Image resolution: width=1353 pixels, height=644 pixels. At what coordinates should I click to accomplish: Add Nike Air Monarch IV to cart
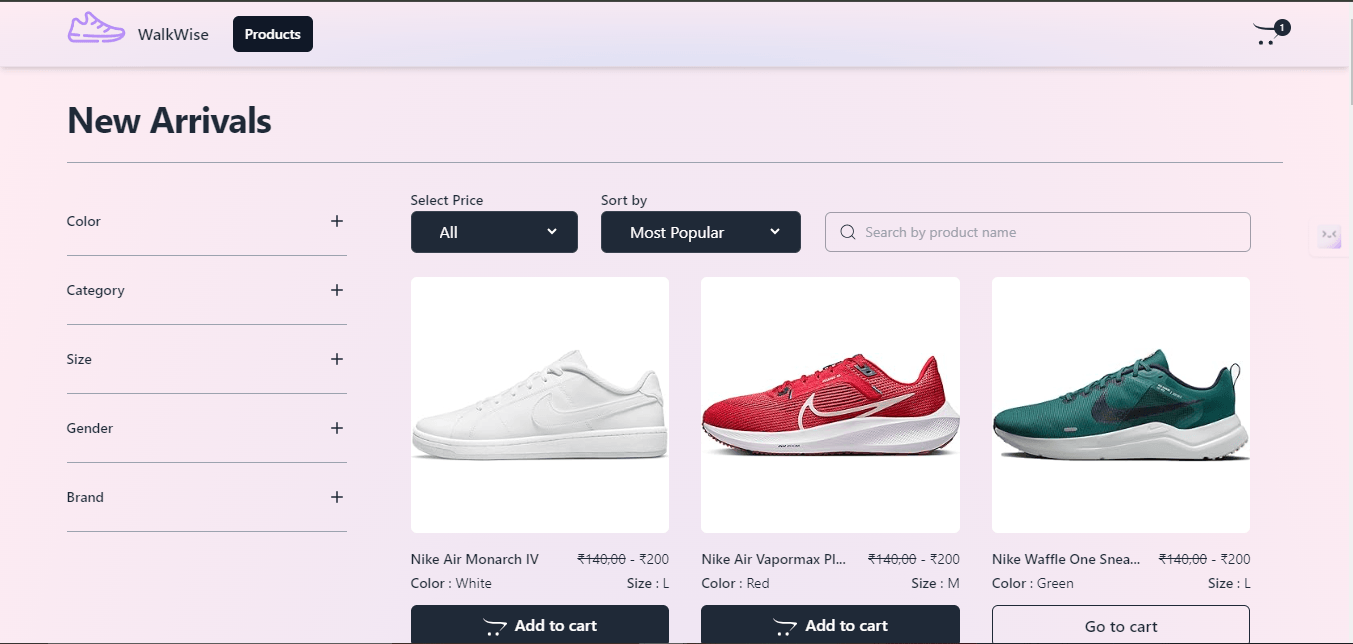(540, 625)
